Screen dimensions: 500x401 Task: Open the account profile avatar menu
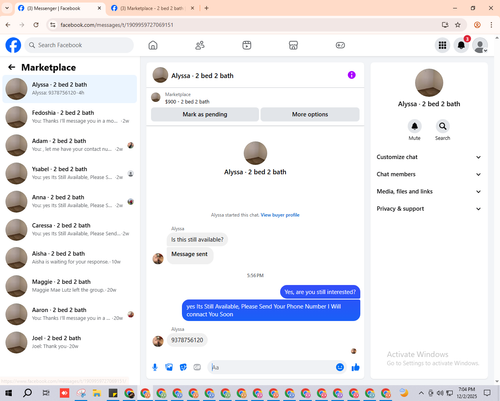coord(480,45)
